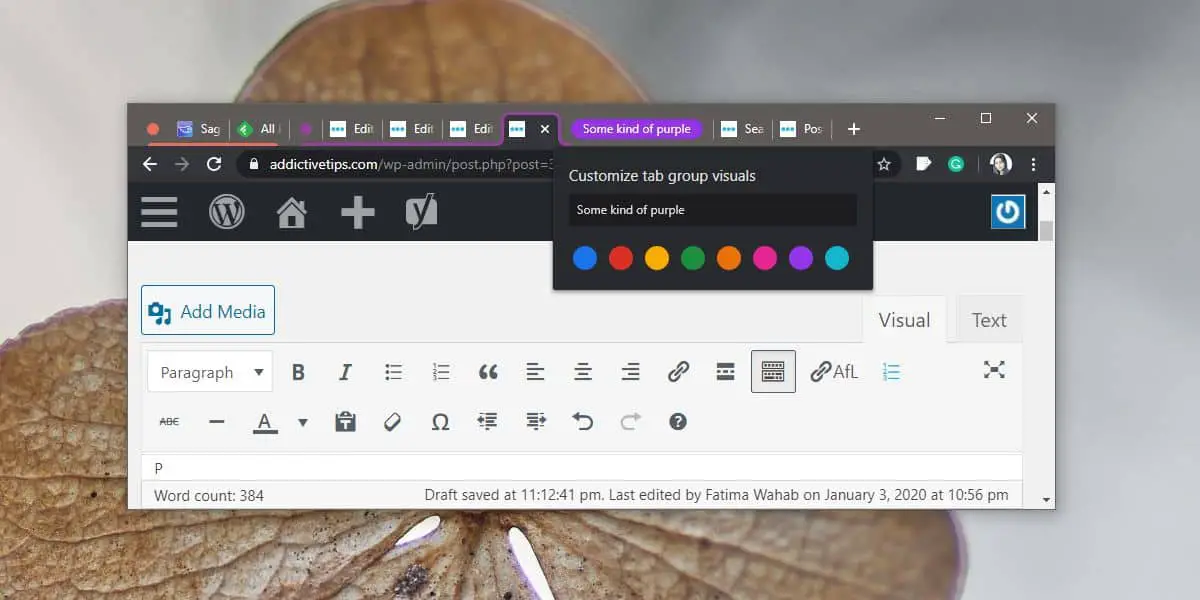The height and width of the screenshot is (600, 1200).
Task: Switch to the Visual editor tab
Action: [x=904, y=320]
